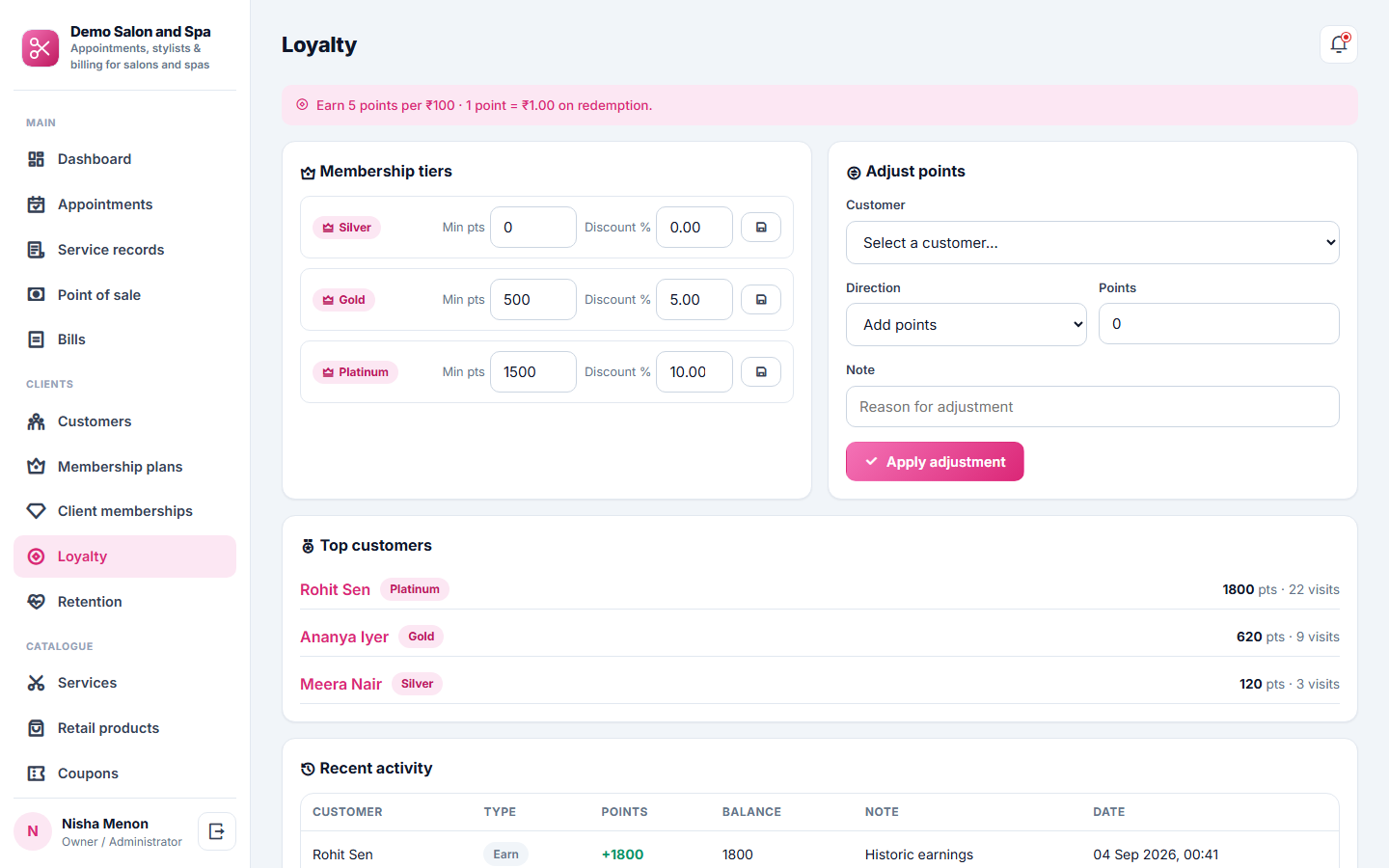
Task: Focus the Platinum Min pts field
Action: tap(533, 372)
